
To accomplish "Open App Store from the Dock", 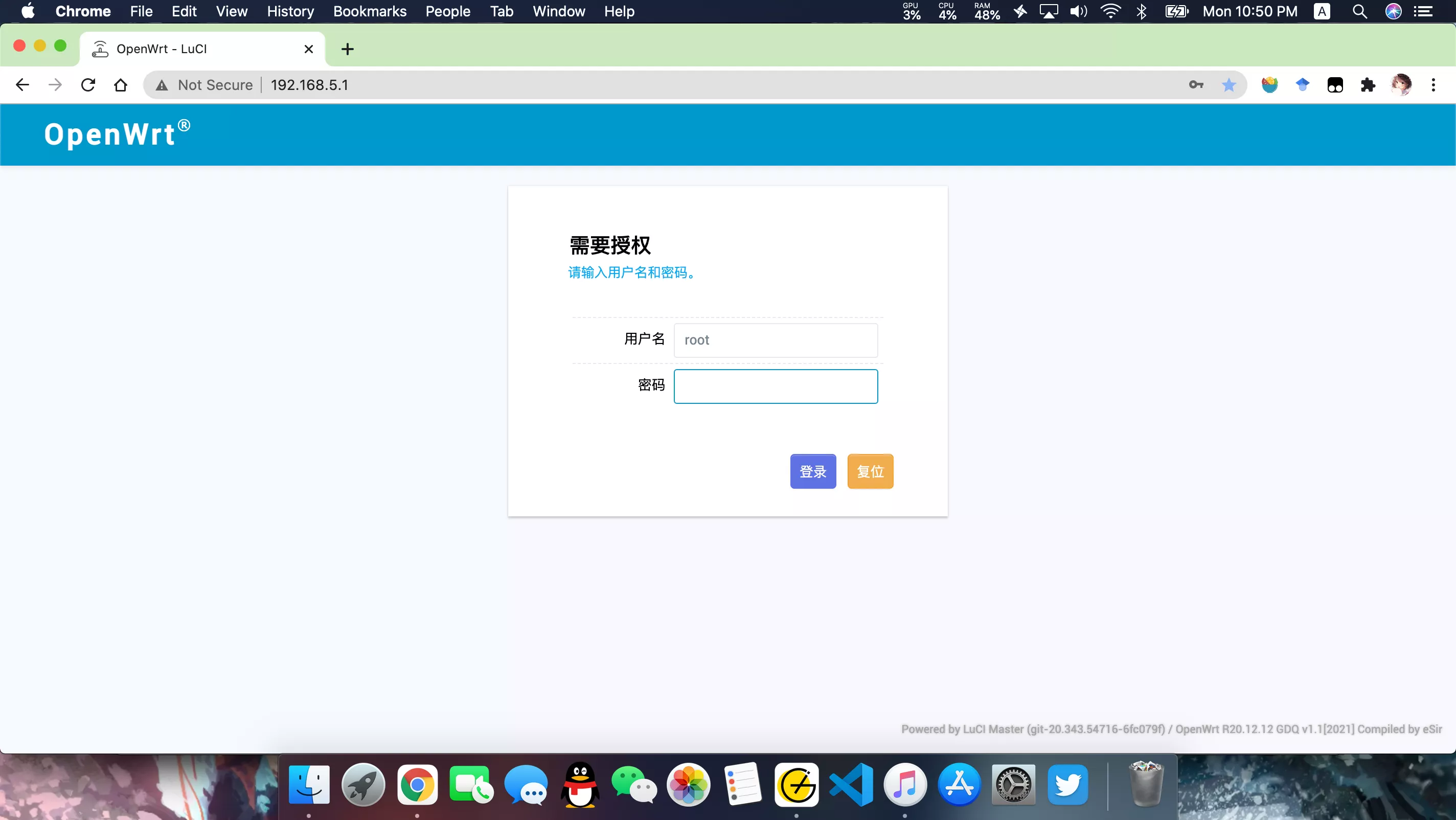I will click(959, 784).
